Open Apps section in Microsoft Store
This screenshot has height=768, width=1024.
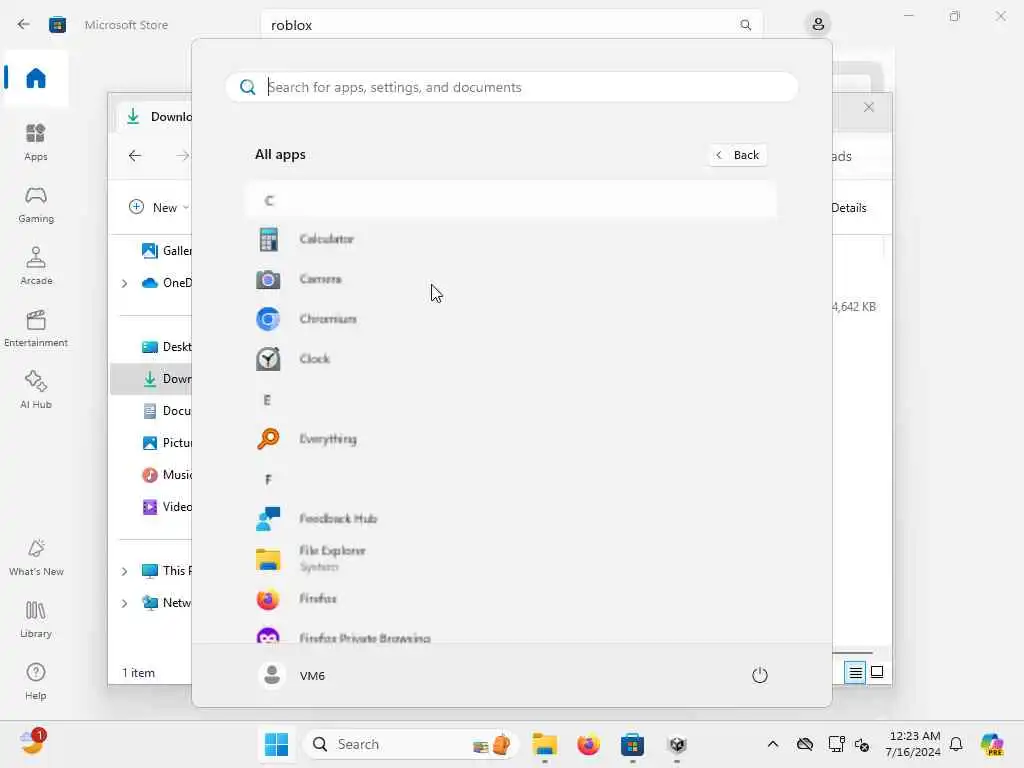[x=36, y=142]
